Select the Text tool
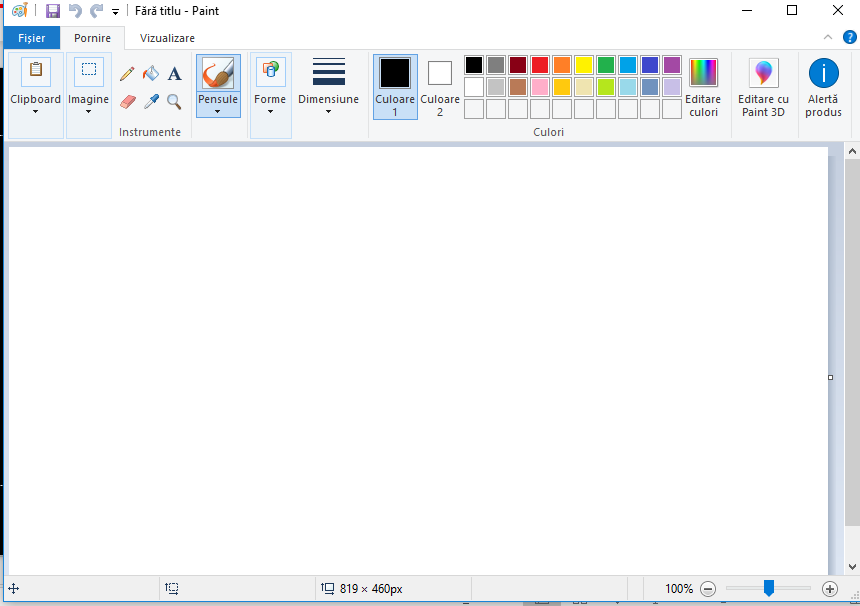This screenshot has width=860, height=606. point(174,73)
